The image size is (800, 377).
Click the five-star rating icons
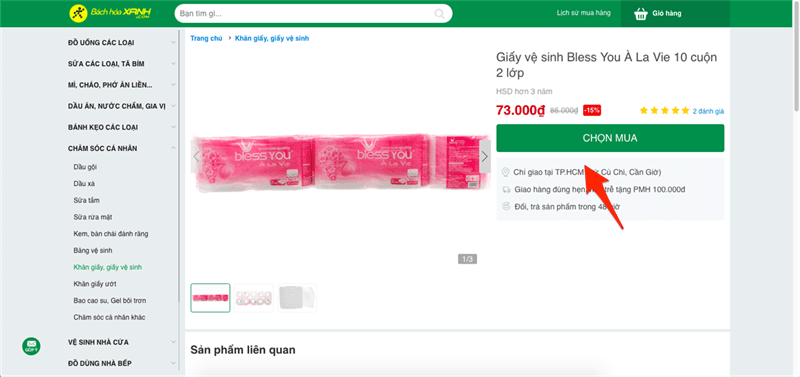(x=664, y=110)
